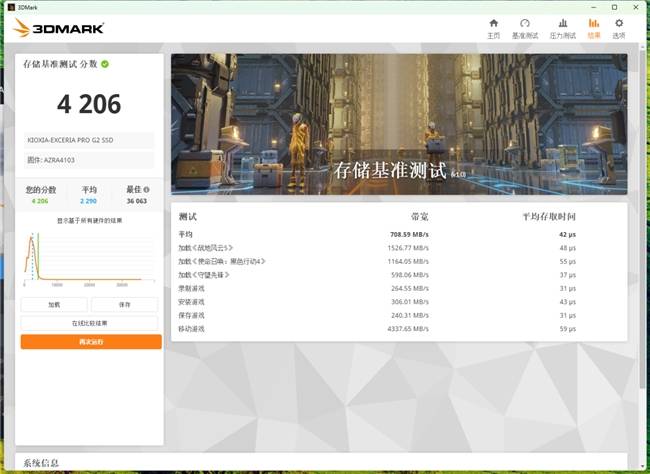The height and width of the screenshot is (474, 650).
Task: Click the 42 µs average access time
Action: (x=568, y=234)
